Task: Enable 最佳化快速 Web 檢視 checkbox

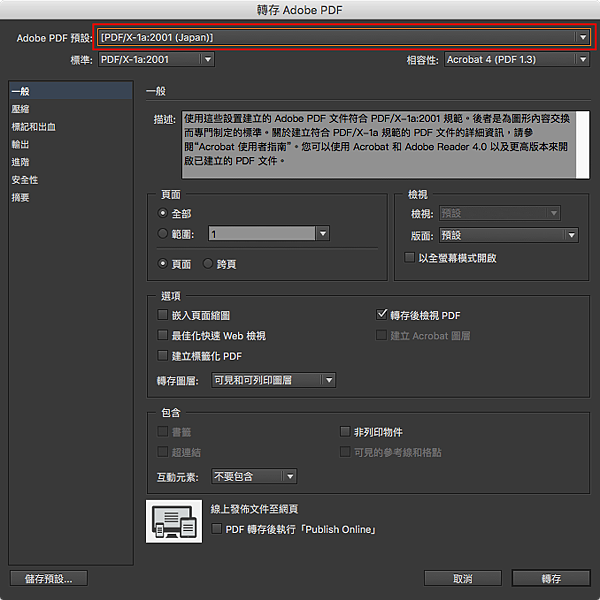Action: [163, 335]
